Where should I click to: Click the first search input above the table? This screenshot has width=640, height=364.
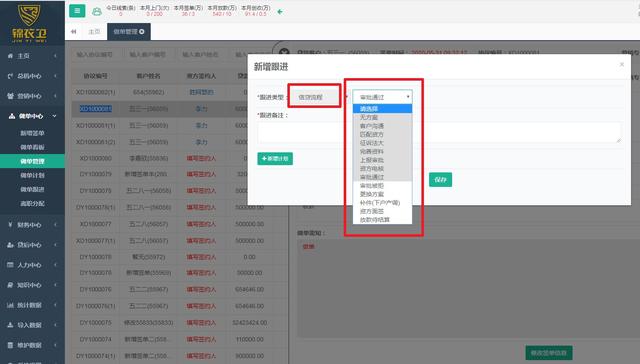[94, 54]
